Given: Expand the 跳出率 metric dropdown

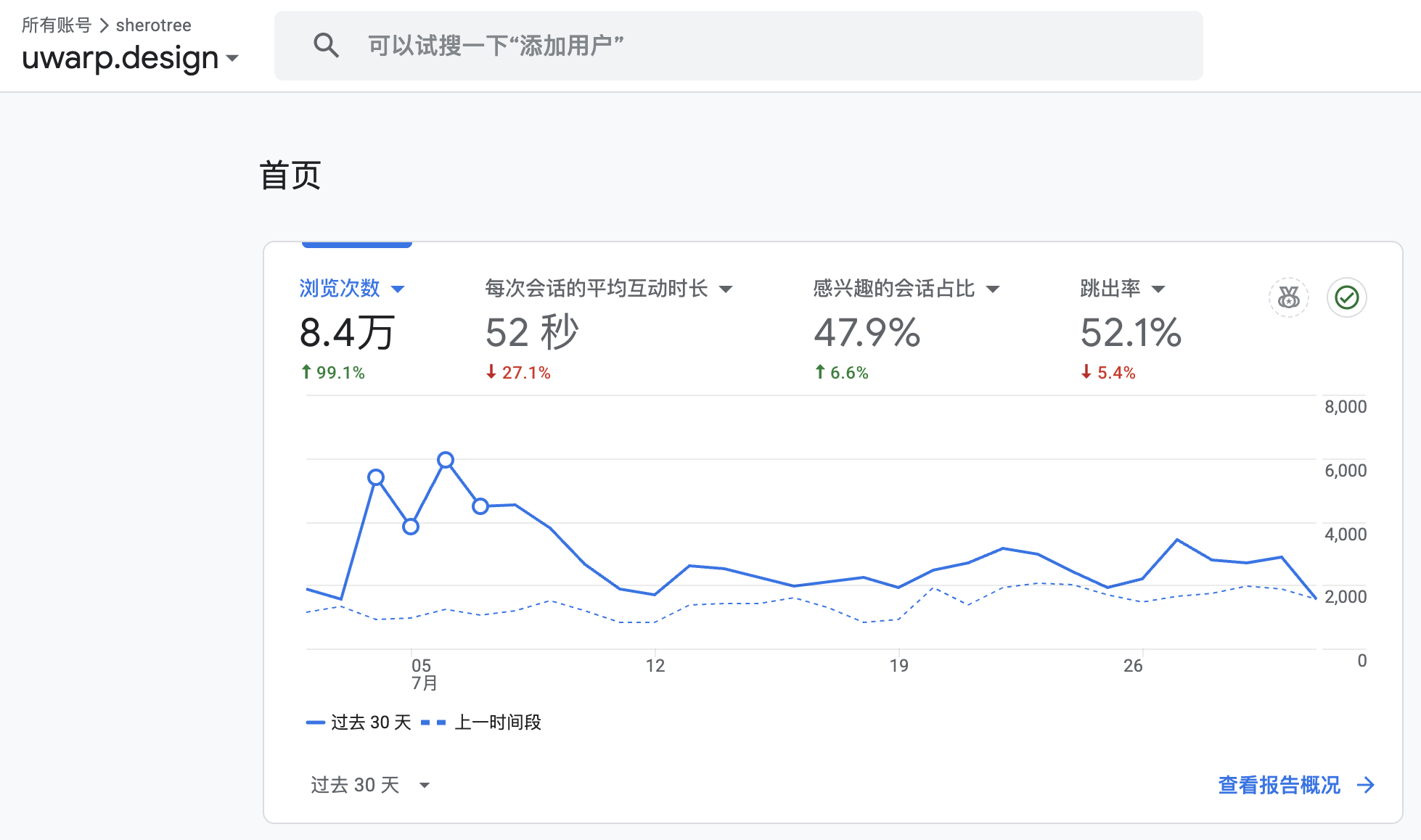Looking at the screenshot, I should pos(1158,289).
